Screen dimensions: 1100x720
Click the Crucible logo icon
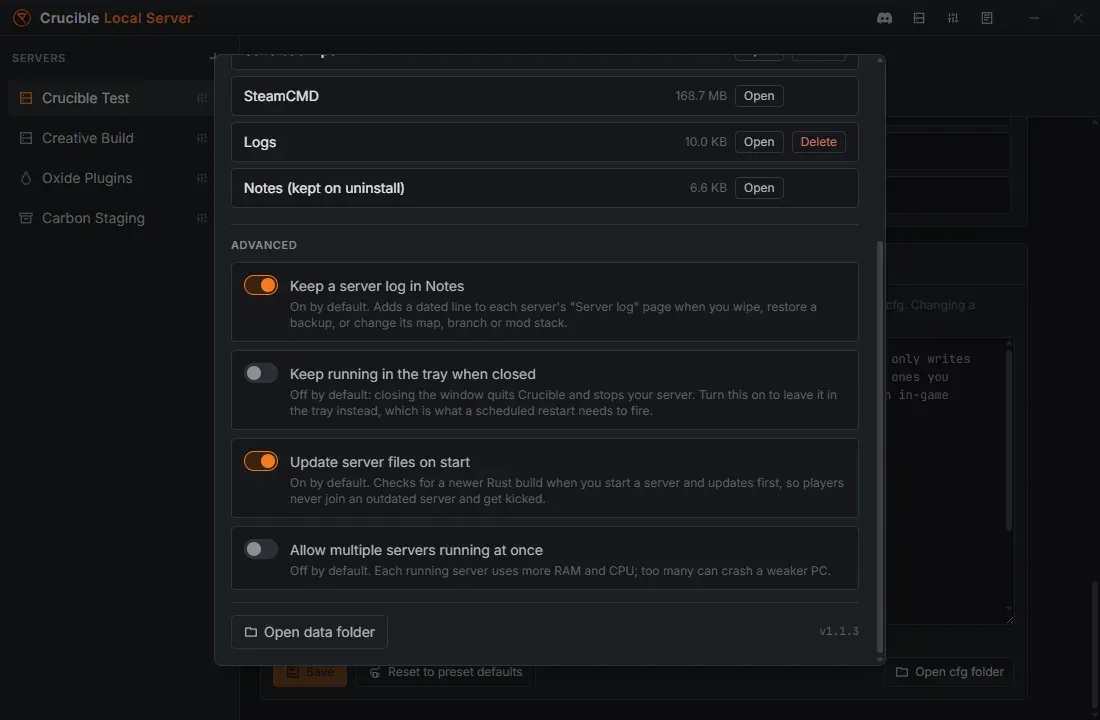pyautogui.click(x=22, y=18)
